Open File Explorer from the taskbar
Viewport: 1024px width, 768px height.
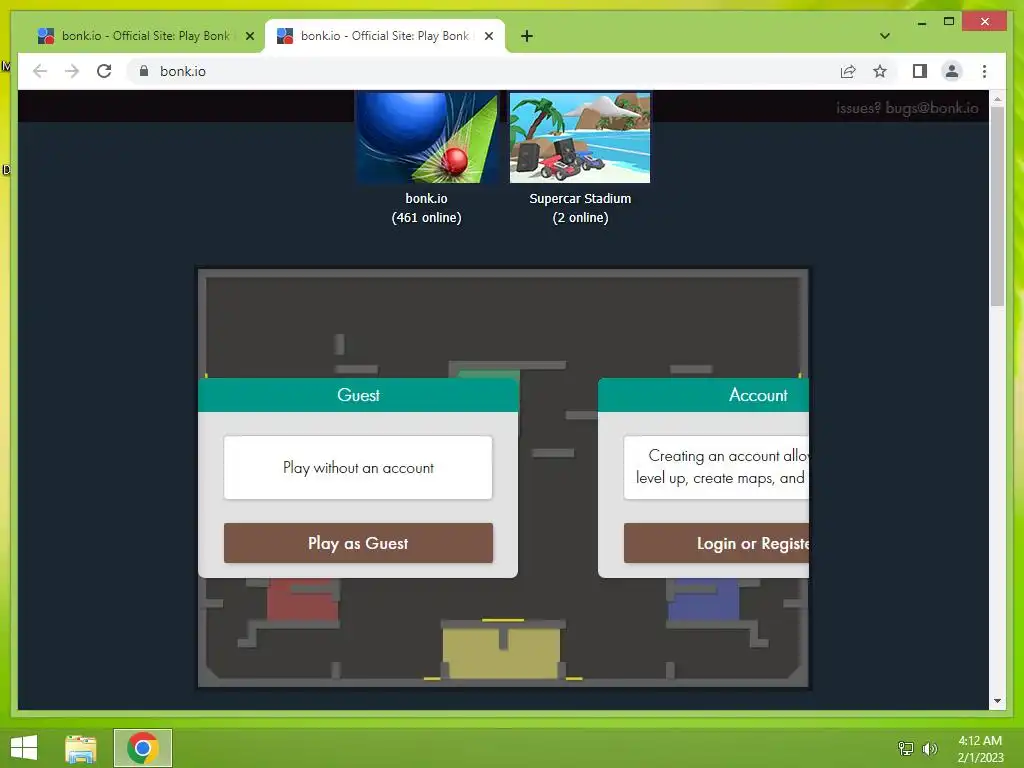[81, 748]
